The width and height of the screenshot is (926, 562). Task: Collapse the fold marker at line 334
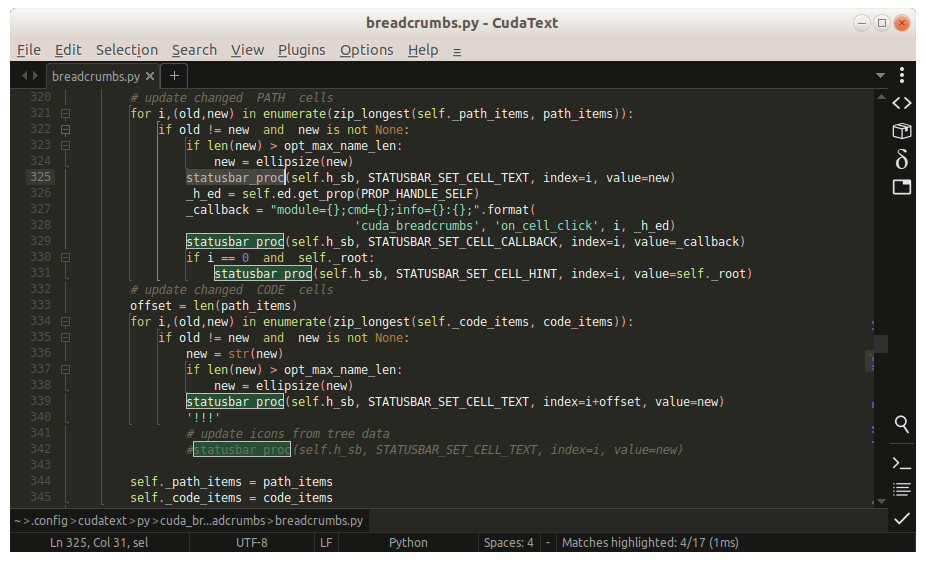pos(65,321)
